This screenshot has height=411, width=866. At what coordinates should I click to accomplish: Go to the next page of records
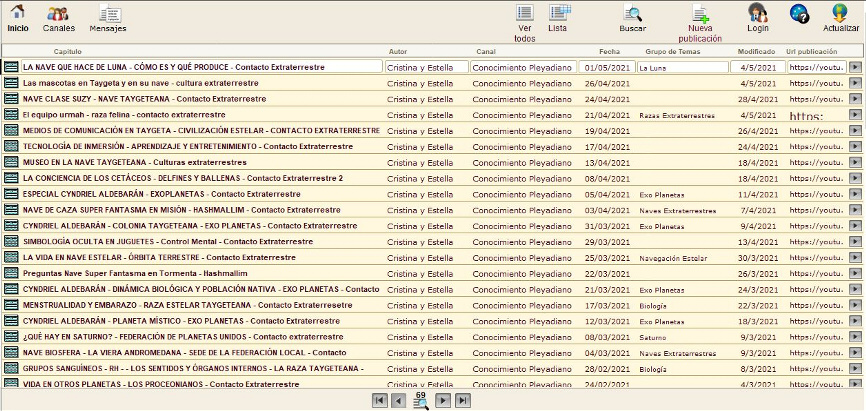point(443,400)
